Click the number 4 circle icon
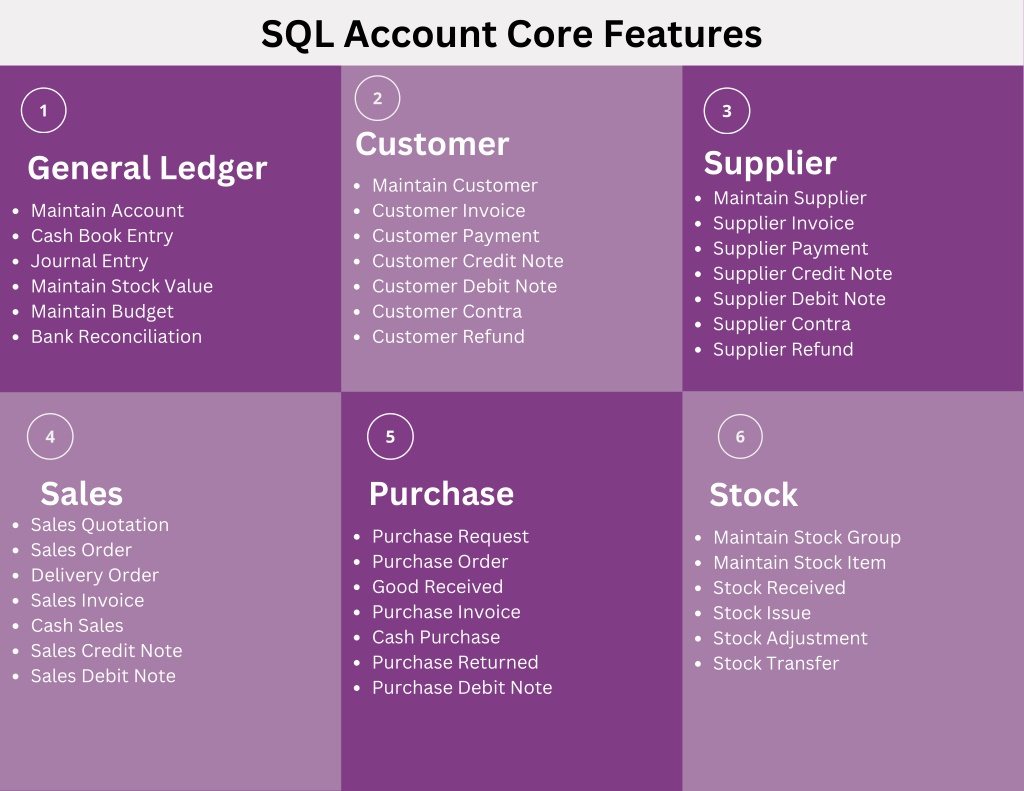The image size is (1024, 791). [x=50, y=436]
